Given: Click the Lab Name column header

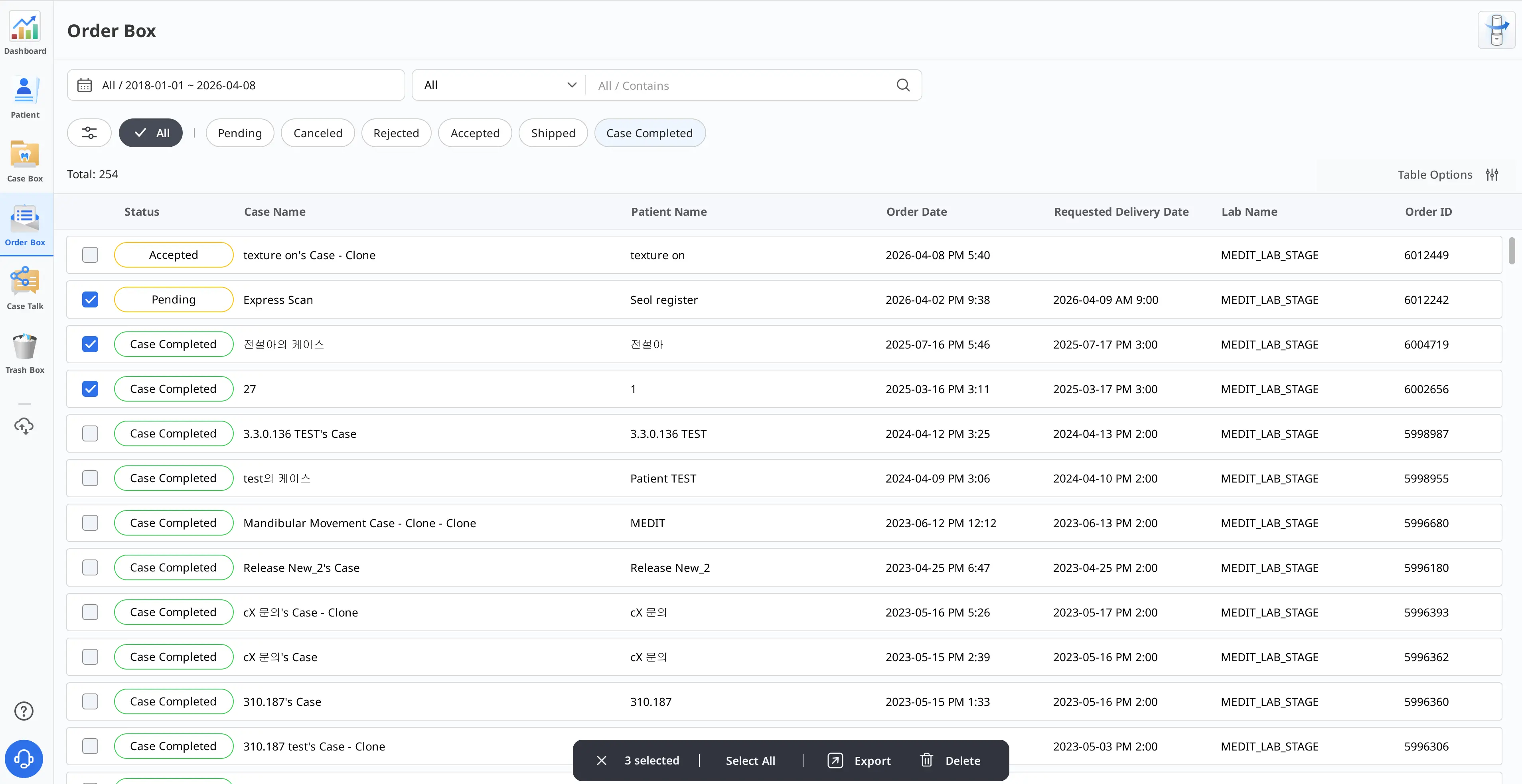Looking at the screenshot, I should [x=1249, y=211].
